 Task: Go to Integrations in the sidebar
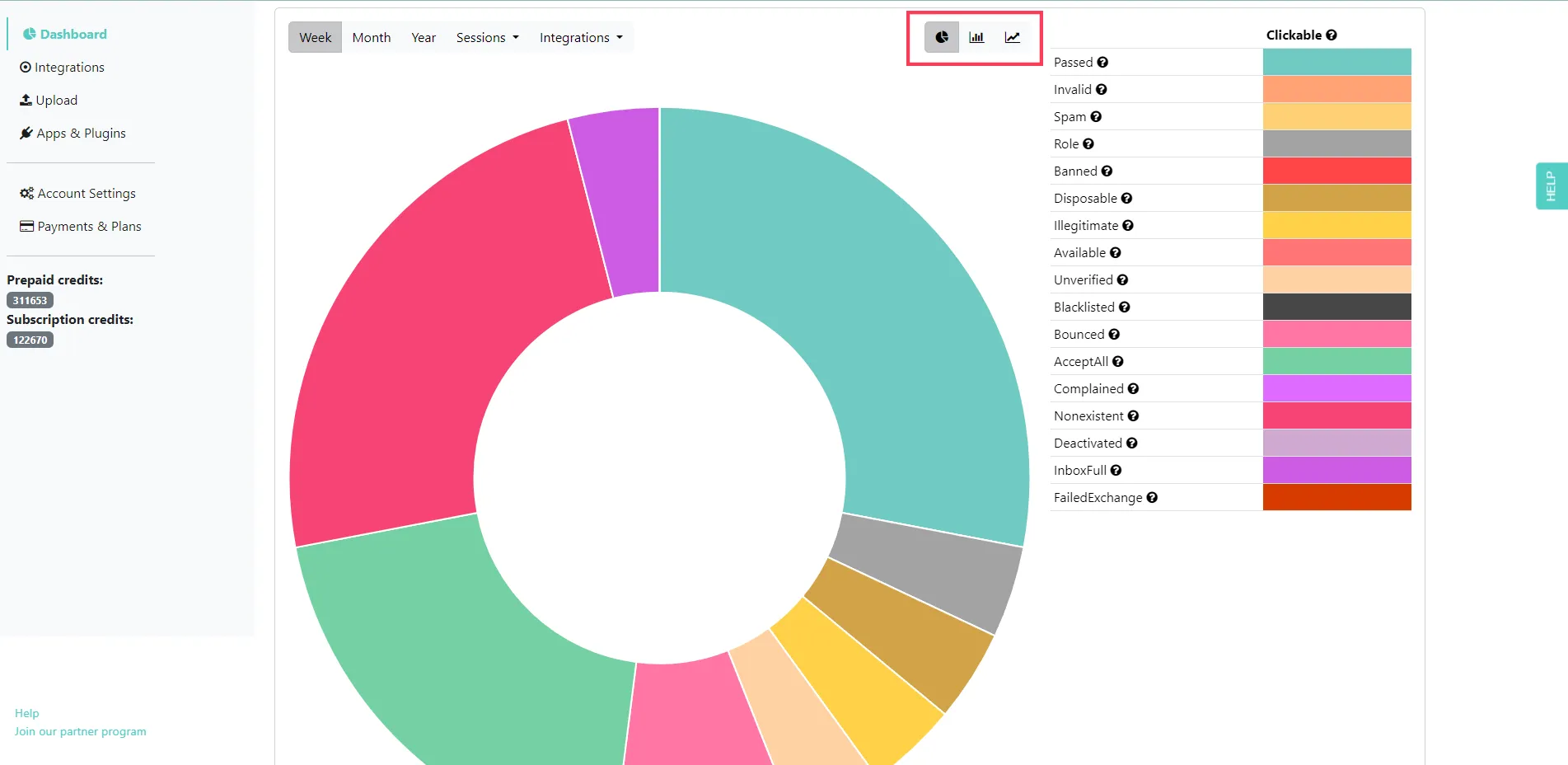click(x=63, y=67)
